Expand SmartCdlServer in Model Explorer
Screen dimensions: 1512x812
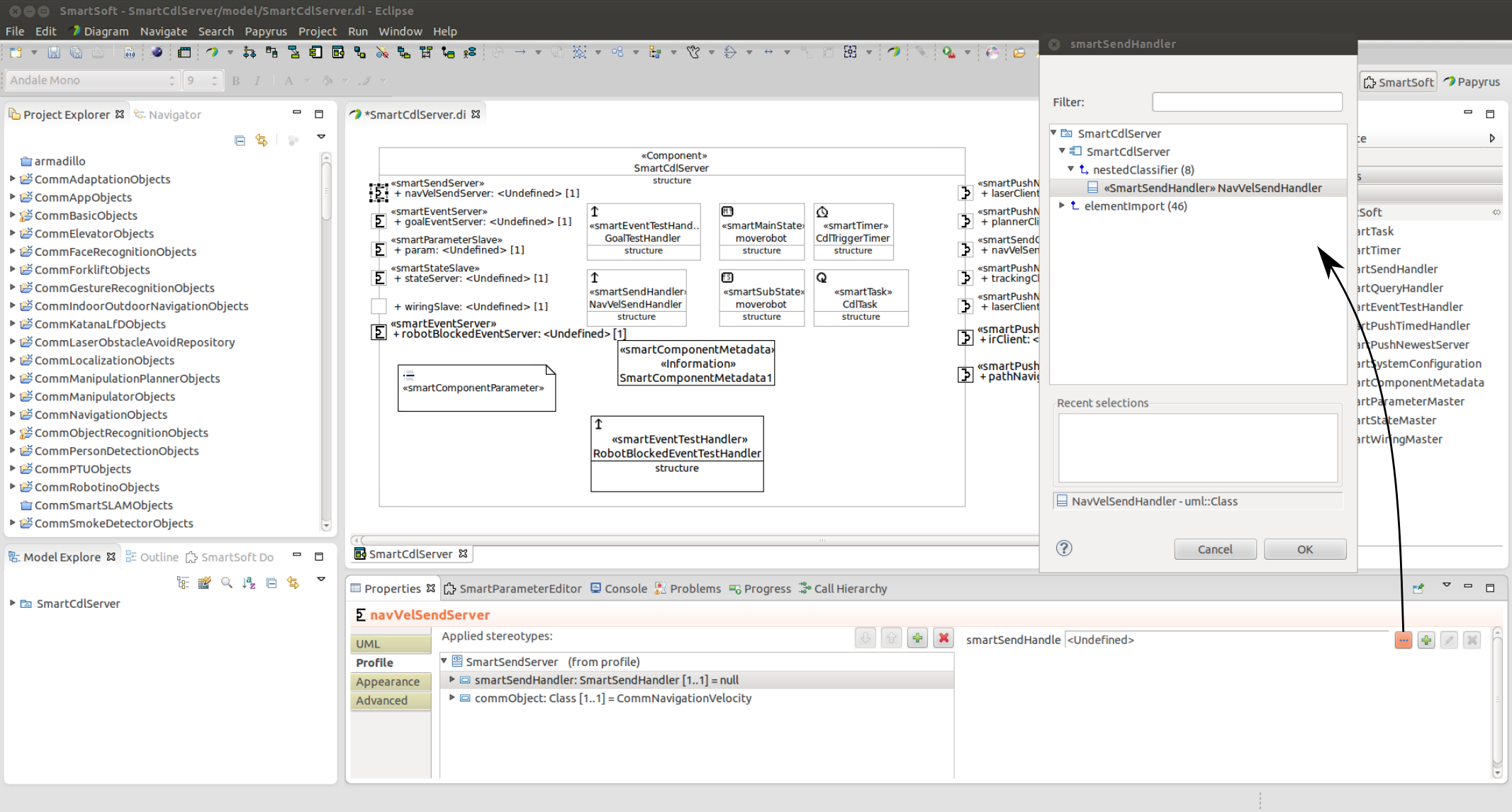(x=12, y=603)
